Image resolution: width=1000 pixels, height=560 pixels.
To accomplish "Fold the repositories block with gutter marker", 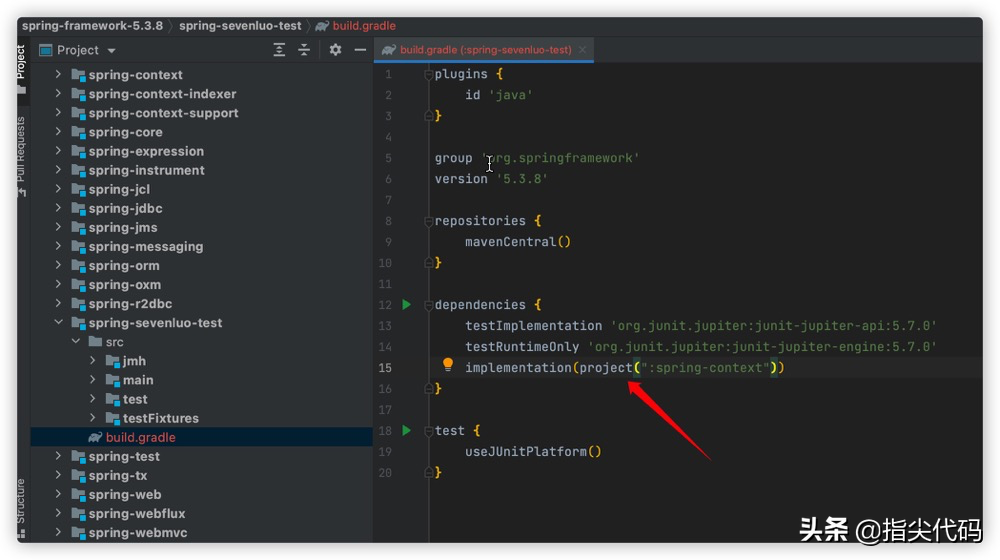I will (x=429, y=221).
